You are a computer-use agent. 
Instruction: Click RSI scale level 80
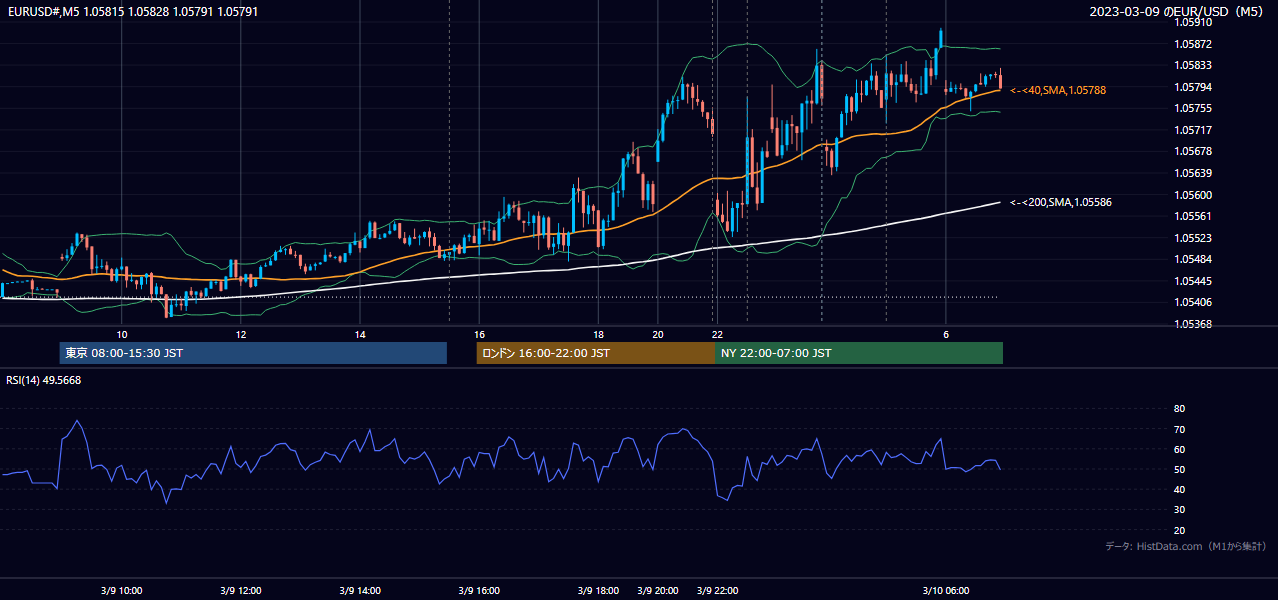[x=1179, y=409]
